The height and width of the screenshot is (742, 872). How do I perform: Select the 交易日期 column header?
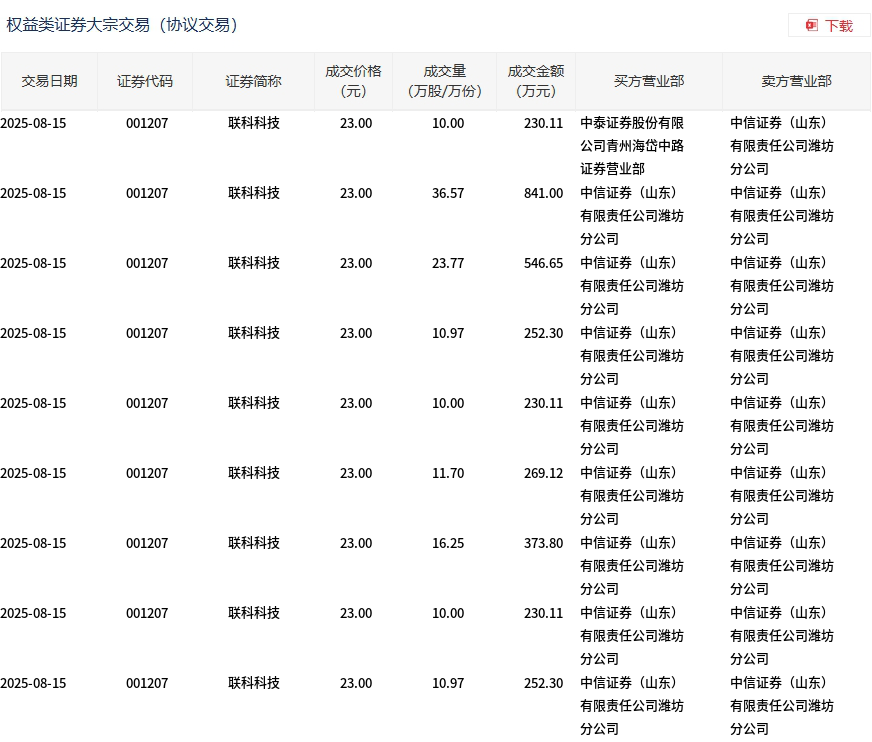[49, 81]
